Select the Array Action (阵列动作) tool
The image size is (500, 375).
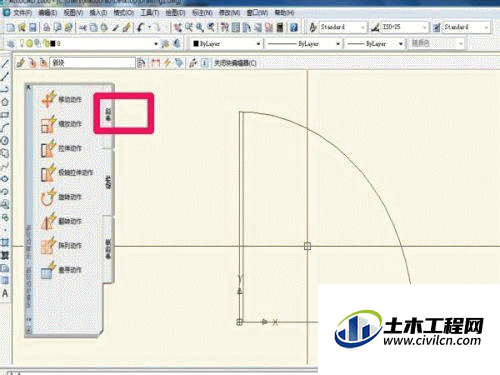coord(61,246)
